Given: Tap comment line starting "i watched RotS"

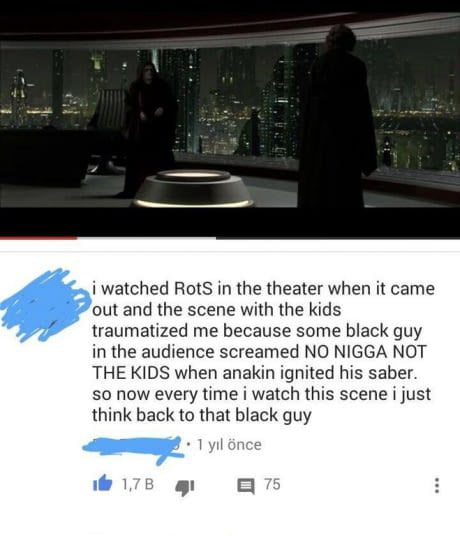Looking at the screenshot, I should click(x=263, y=288).
